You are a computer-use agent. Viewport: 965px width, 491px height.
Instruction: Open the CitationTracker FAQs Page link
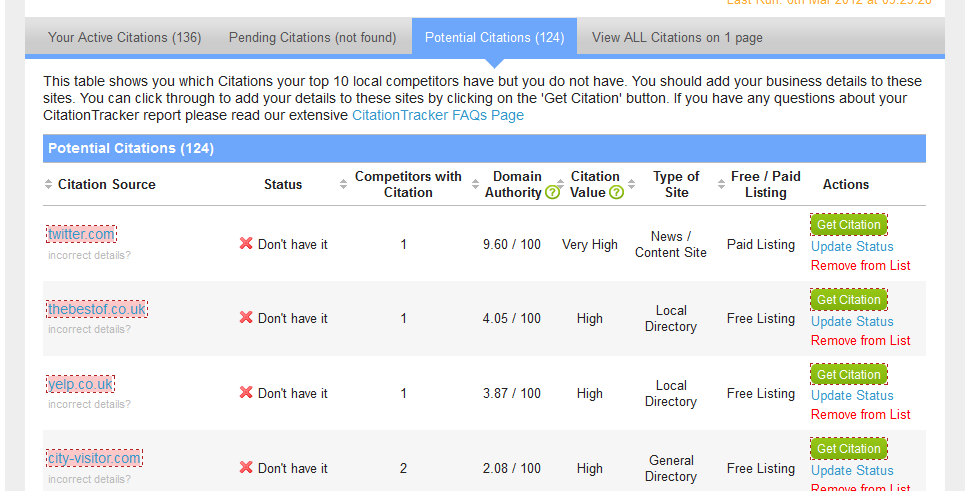(437, 115)
